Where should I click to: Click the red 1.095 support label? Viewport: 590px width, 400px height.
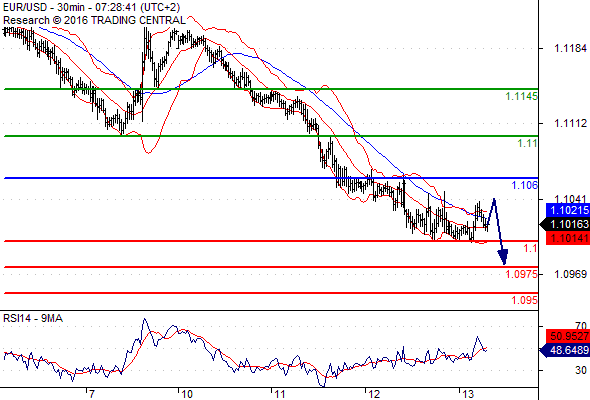525,300
